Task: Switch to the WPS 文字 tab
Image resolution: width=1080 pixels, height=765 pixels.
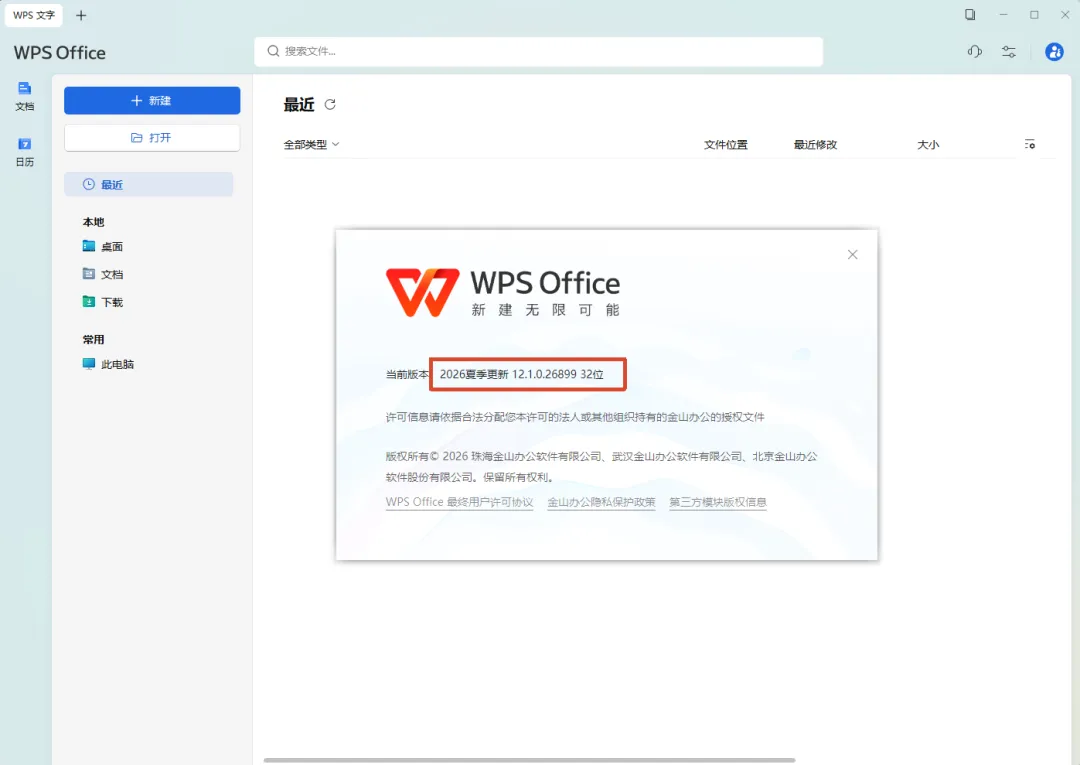Action: pyautogui.click(x=34, y=15)
